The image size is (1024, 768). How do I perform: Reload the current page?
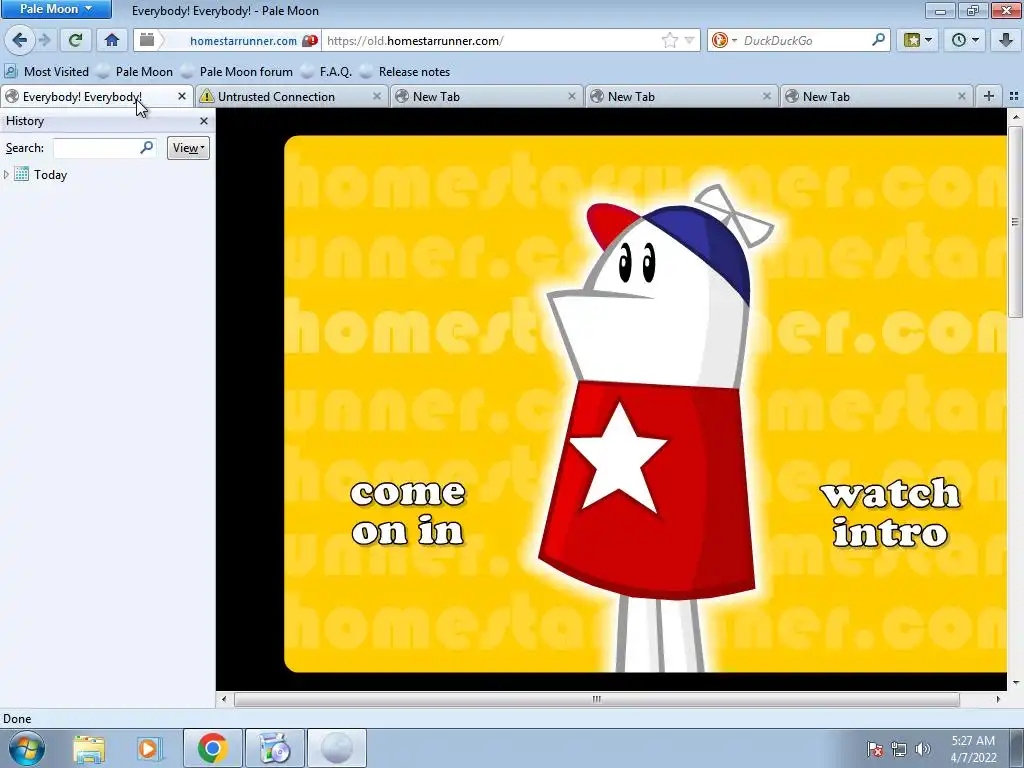point(75,40)
